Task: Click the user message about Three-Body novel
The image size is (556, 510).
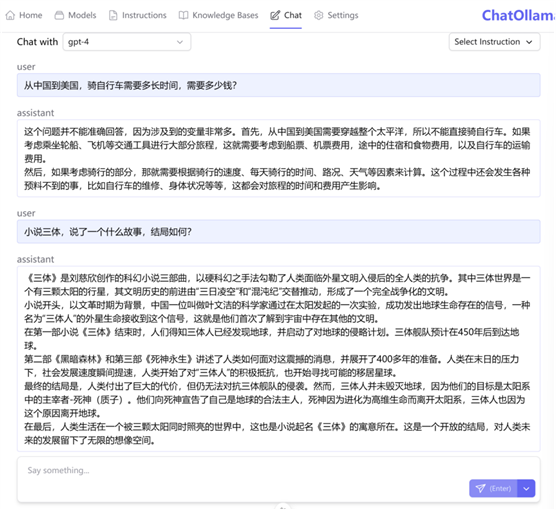Action: (x=278, y=232)
